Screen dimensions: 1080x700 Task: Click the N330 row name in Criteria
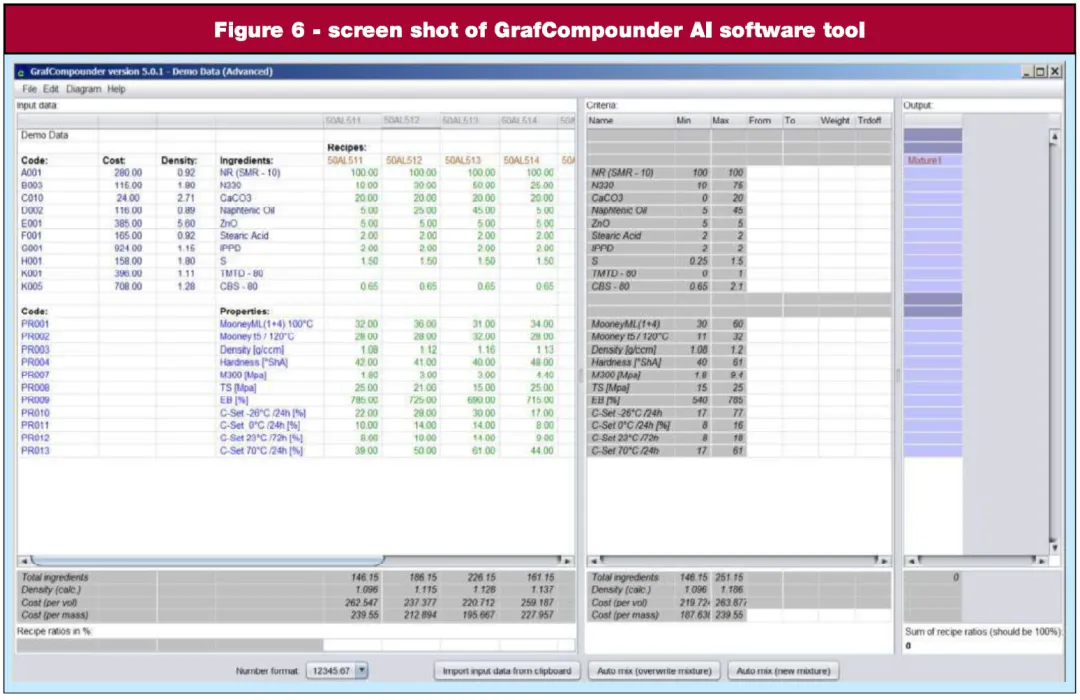pyautogui.click(x=603, y=186)
